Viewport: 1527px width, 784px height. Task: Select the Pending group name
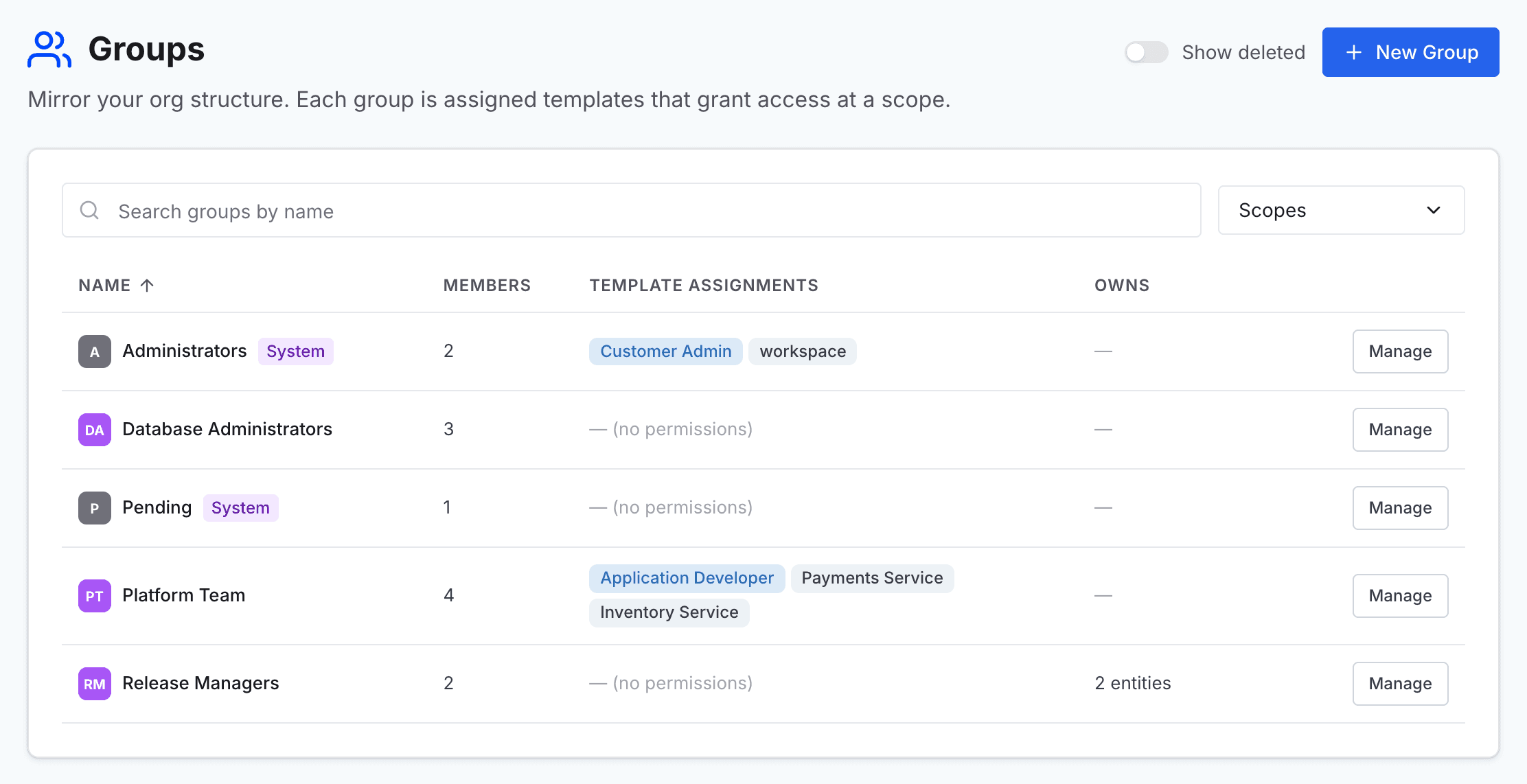pos(157,508)
